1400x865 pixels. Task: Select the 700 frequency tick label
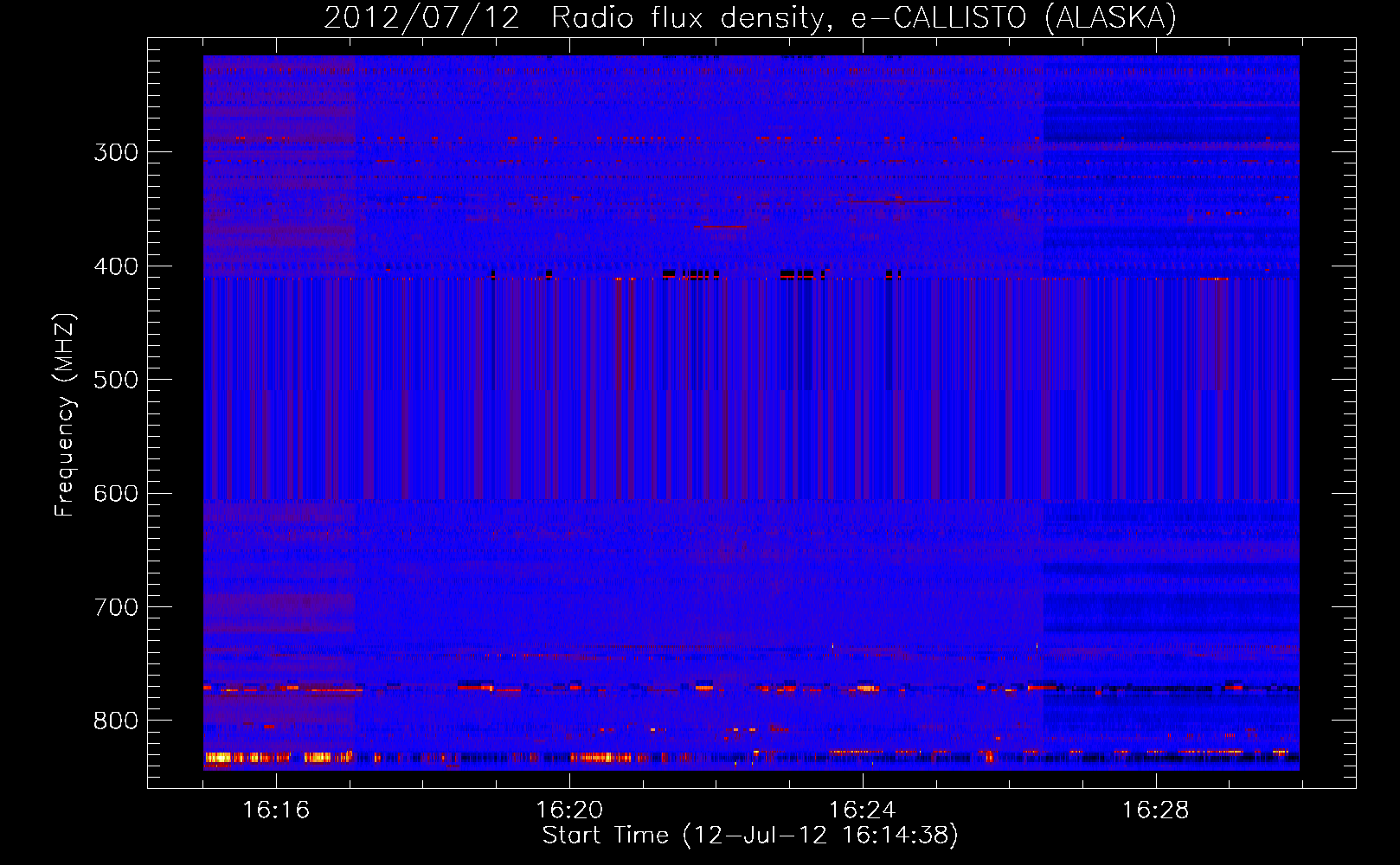point(116,607)
